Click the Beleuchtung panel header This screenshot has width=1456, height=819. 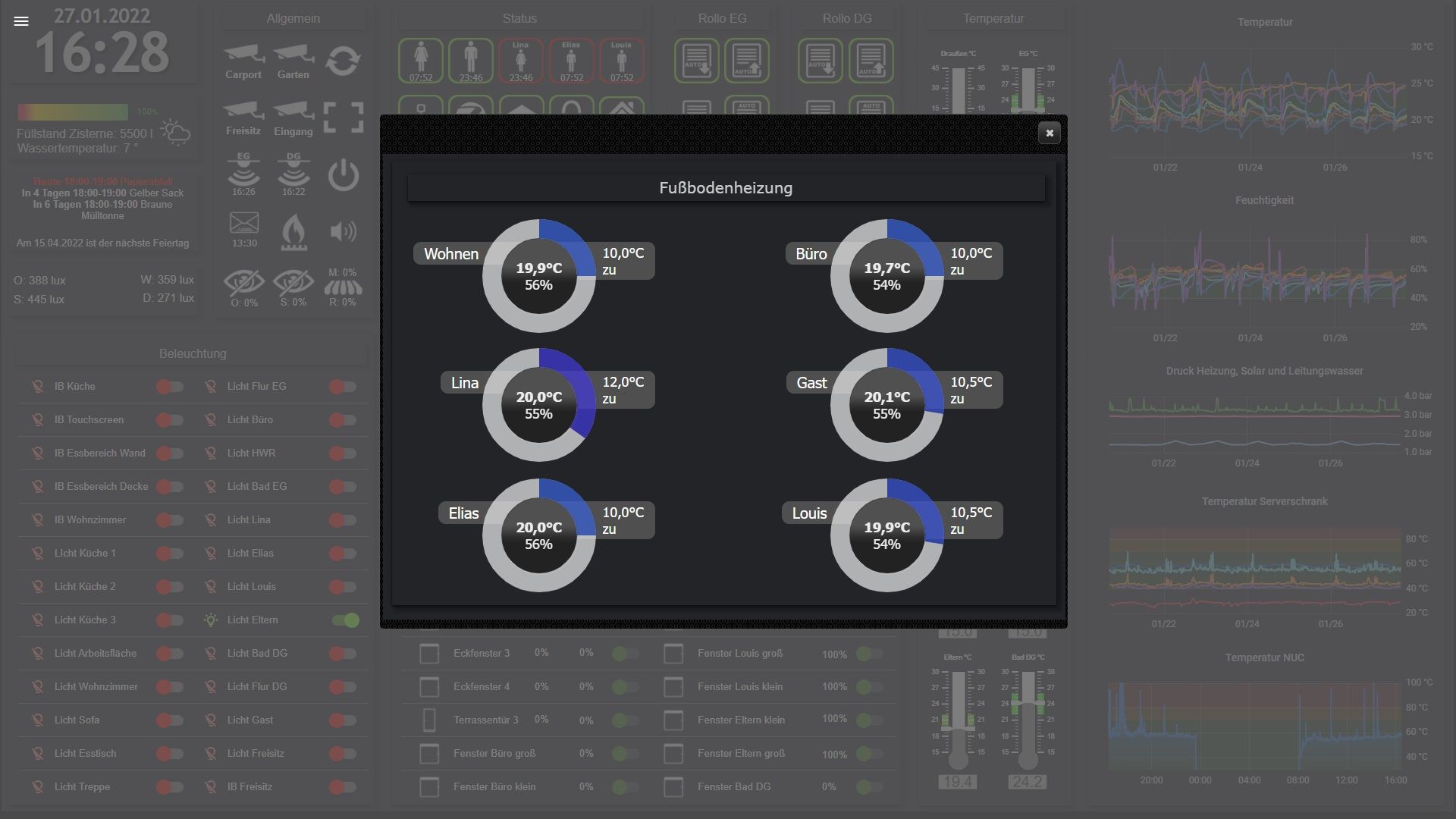click(193, 353)
